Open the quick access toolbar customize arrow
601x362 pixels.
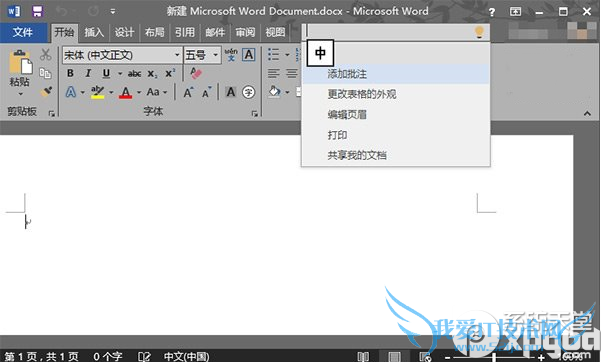(x=113, y=12)
